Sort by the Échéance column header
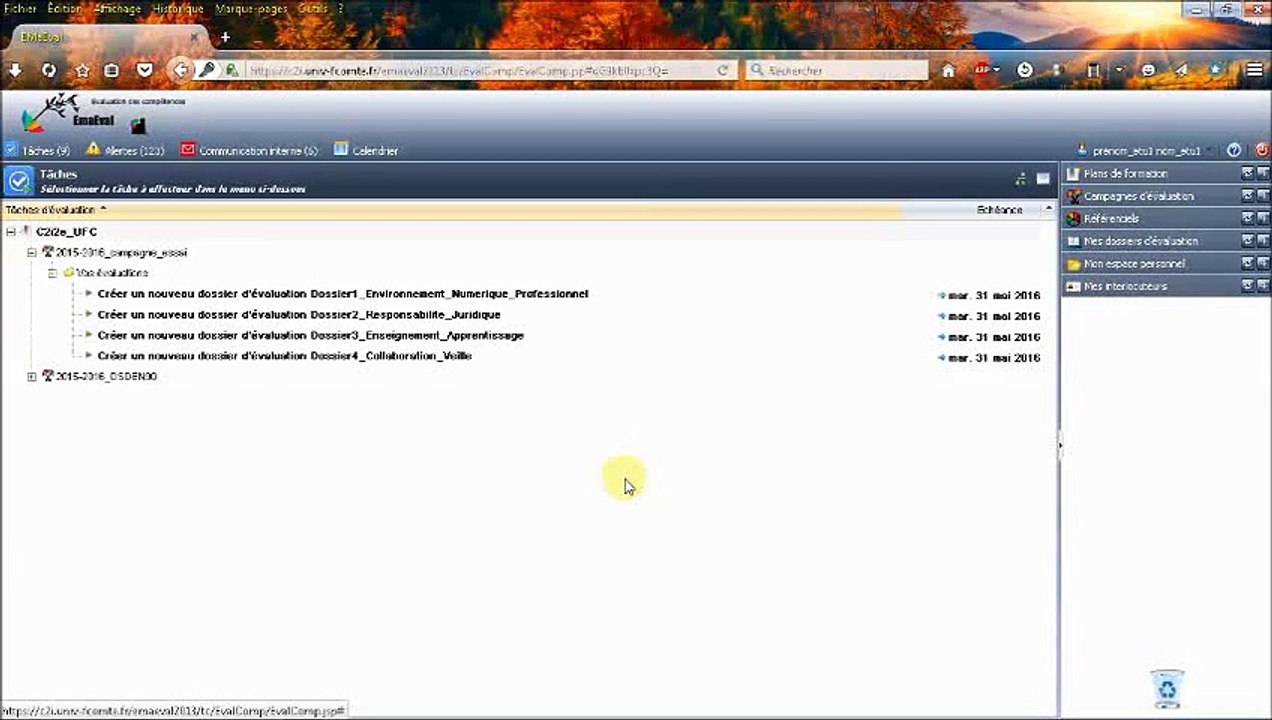This screenshot has width=1272, height=720. coord(999,210)
